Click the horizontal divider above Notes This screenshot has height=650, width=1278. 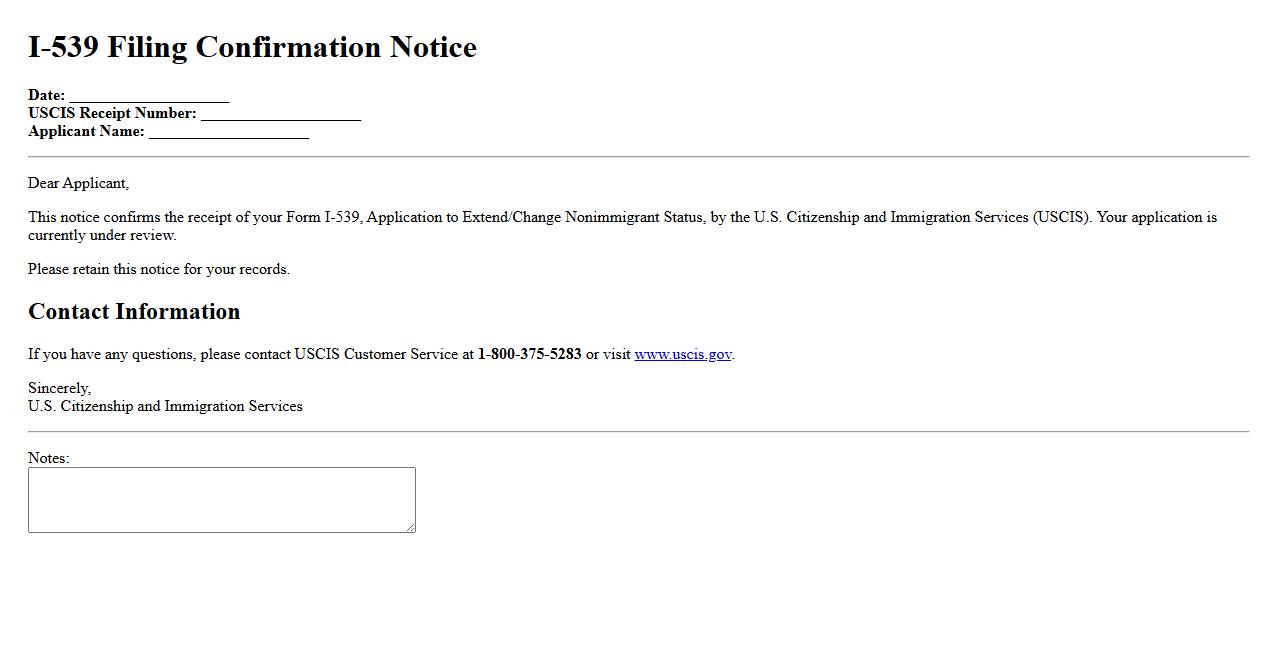(x=638, y=432)
